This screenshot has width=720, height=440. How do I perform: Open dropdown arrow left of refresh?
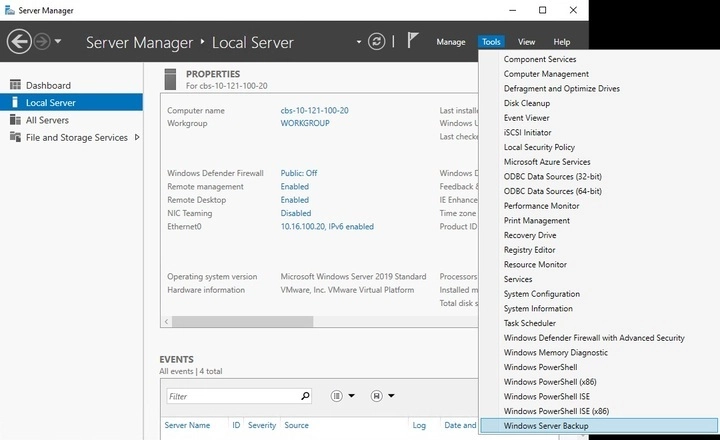(x=359, y=42)
